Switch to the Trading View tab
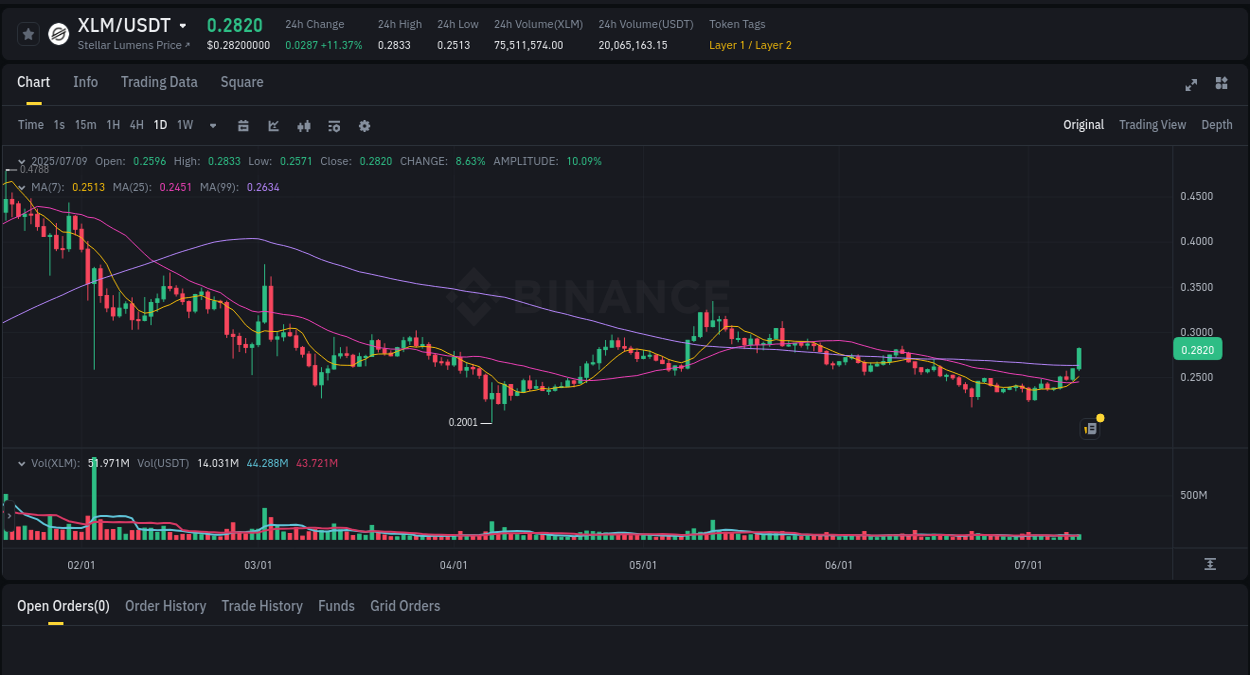Image resolution: width=1250 pixels, height=675 pixels. [1152, 124]
